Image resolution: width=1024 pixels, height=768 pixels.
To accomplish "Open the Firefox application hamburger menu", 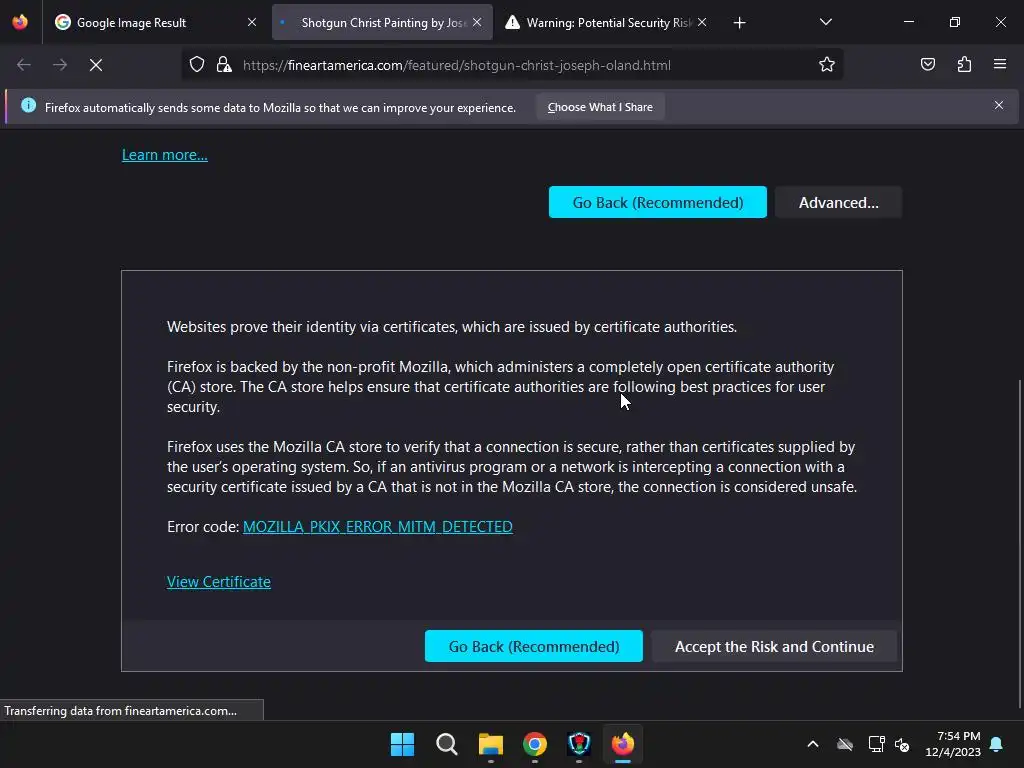I will point(1000,65).
